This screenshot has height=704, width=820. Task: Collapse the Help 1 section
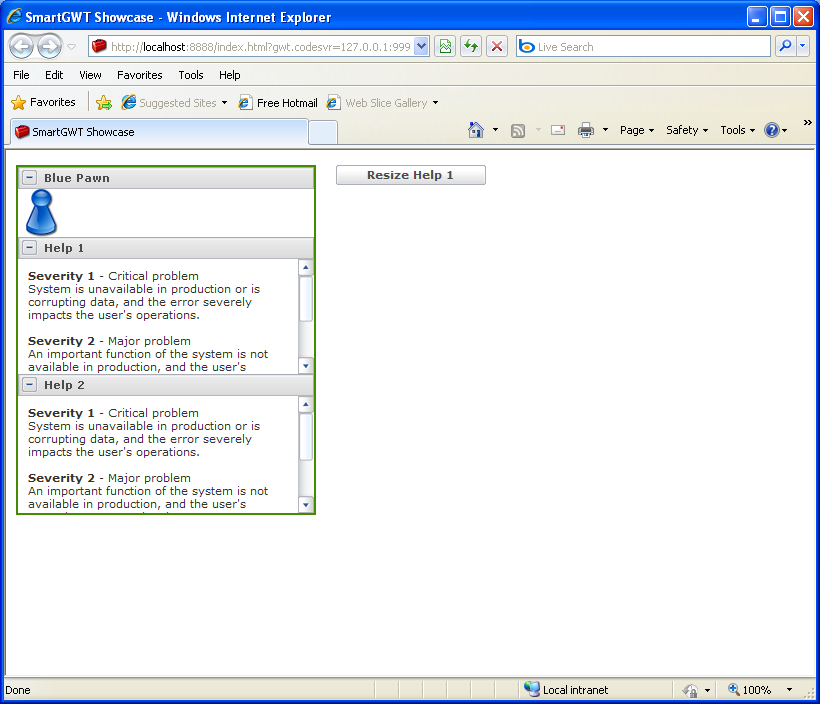point(29,247)
